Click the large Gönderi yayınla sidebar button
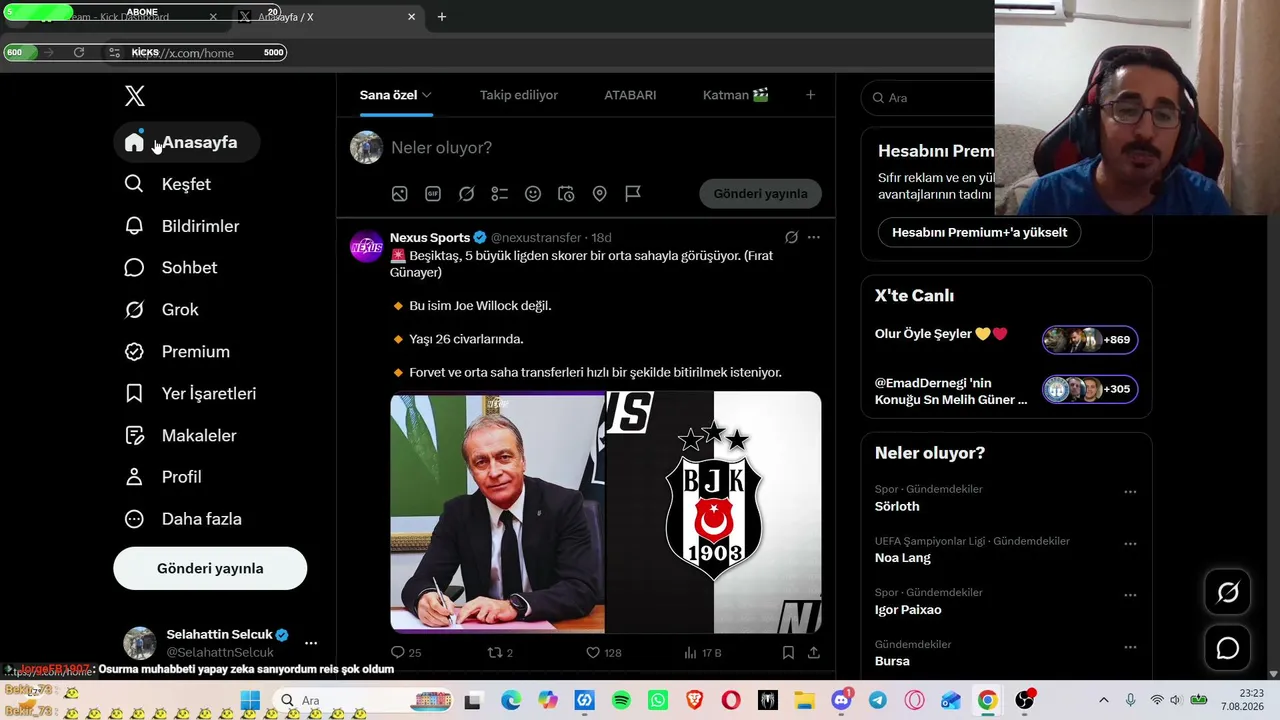 (x=210, y=568)
